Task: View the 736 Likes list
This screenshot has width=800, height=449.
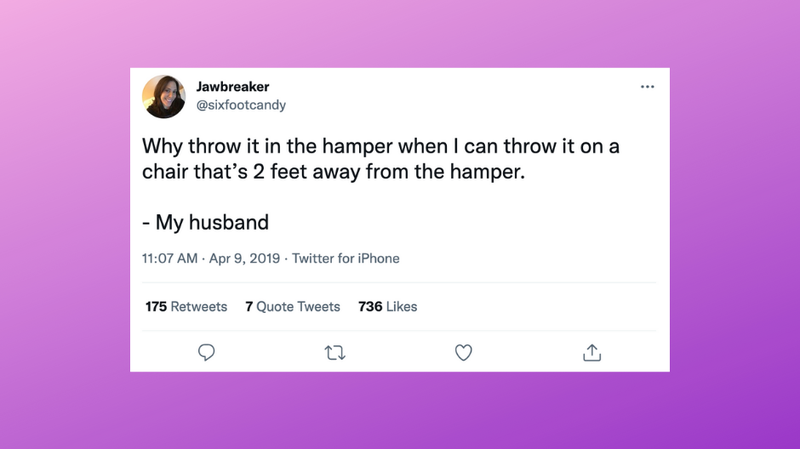Action: tap(388, 307)
